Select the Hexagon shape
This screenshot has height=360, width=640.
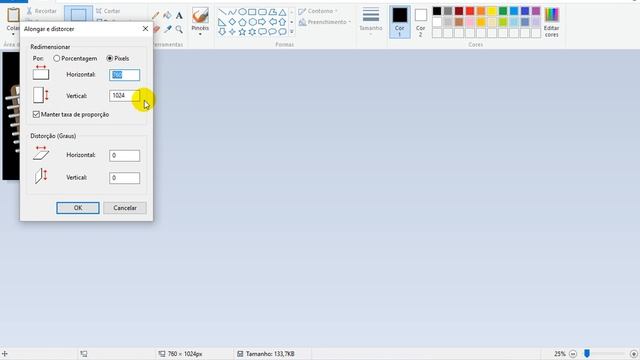252,22
